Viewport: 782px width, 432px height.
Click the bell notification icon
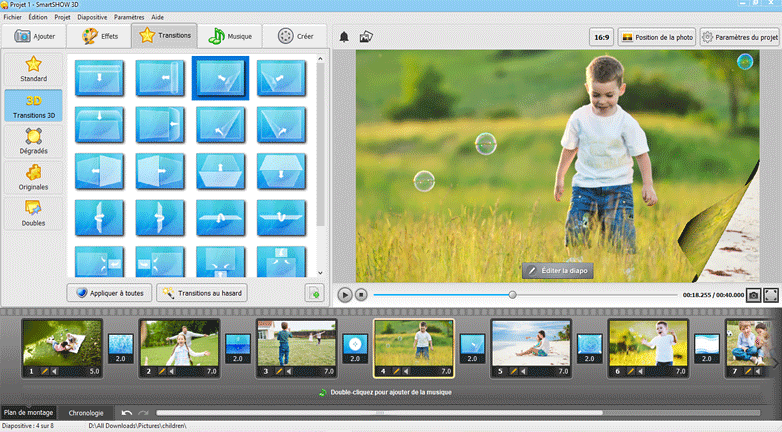coord(344,37)
